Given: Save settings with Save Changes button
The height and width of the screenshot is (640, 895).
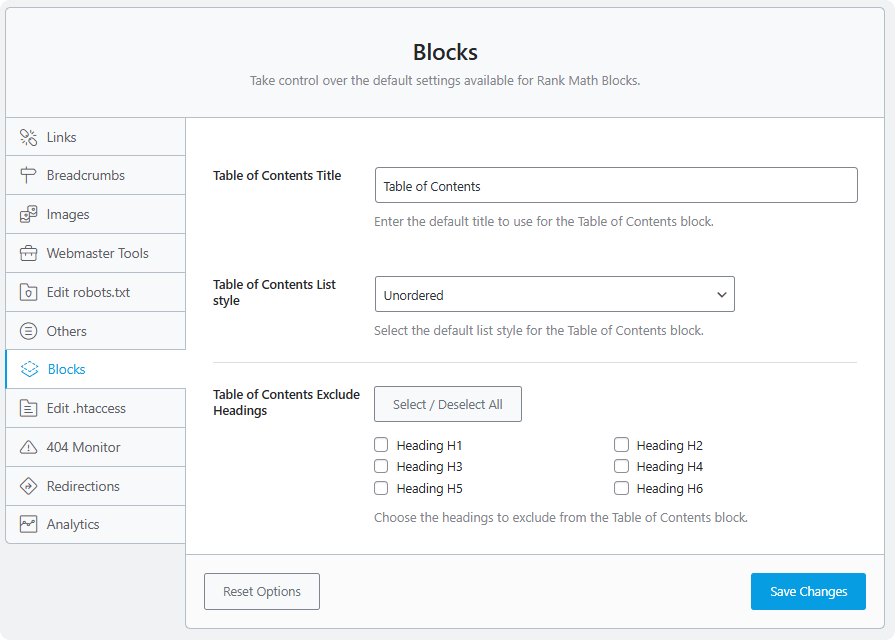Looking at the screenshot, I should pyautogui.click(x=808, y=591).
